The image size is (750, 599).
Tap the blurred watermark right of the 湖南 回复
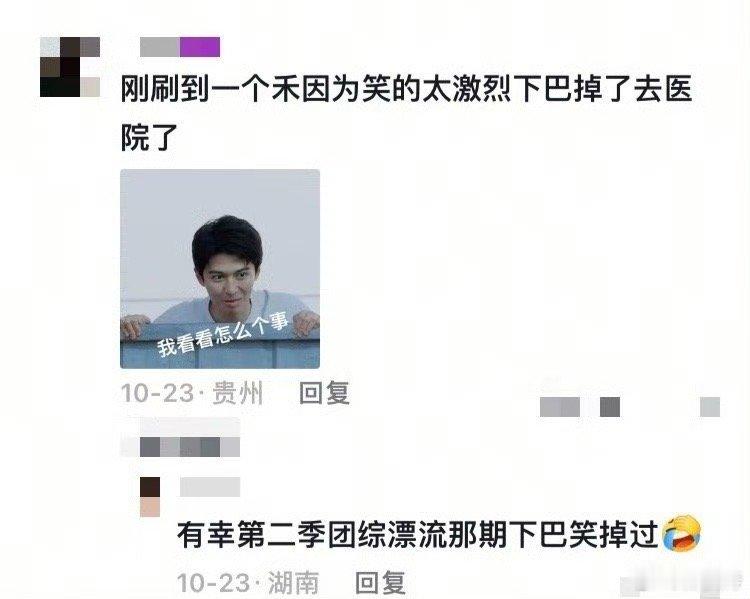682,585
